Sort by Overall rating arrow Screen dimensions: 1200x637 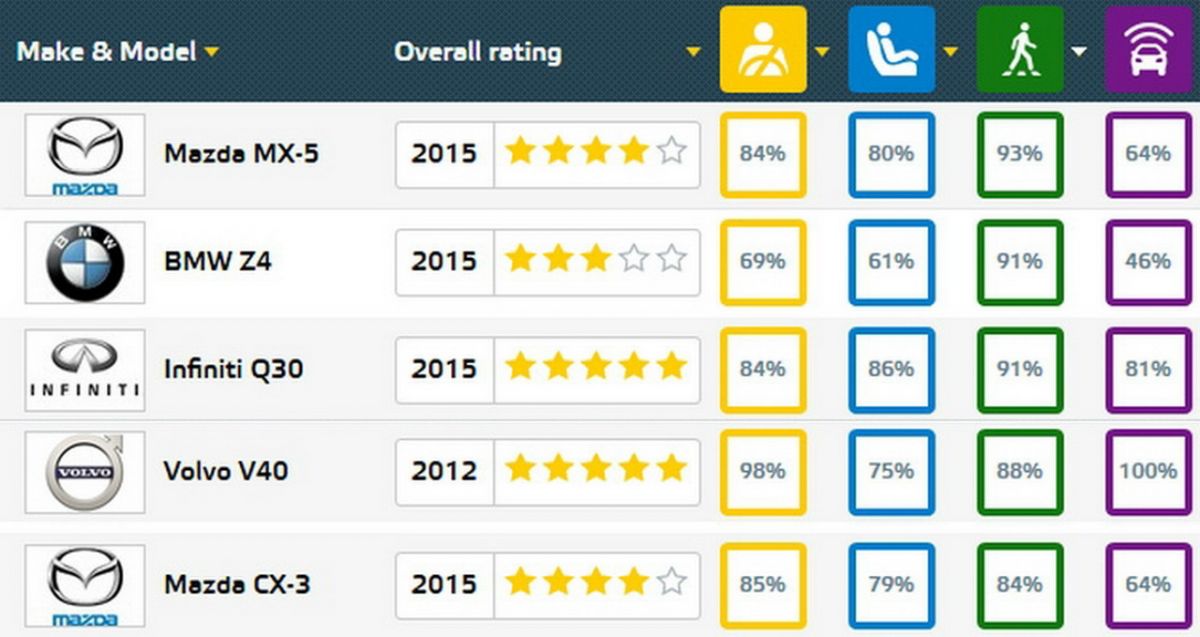pyautogui.click(x=693, y=52)
